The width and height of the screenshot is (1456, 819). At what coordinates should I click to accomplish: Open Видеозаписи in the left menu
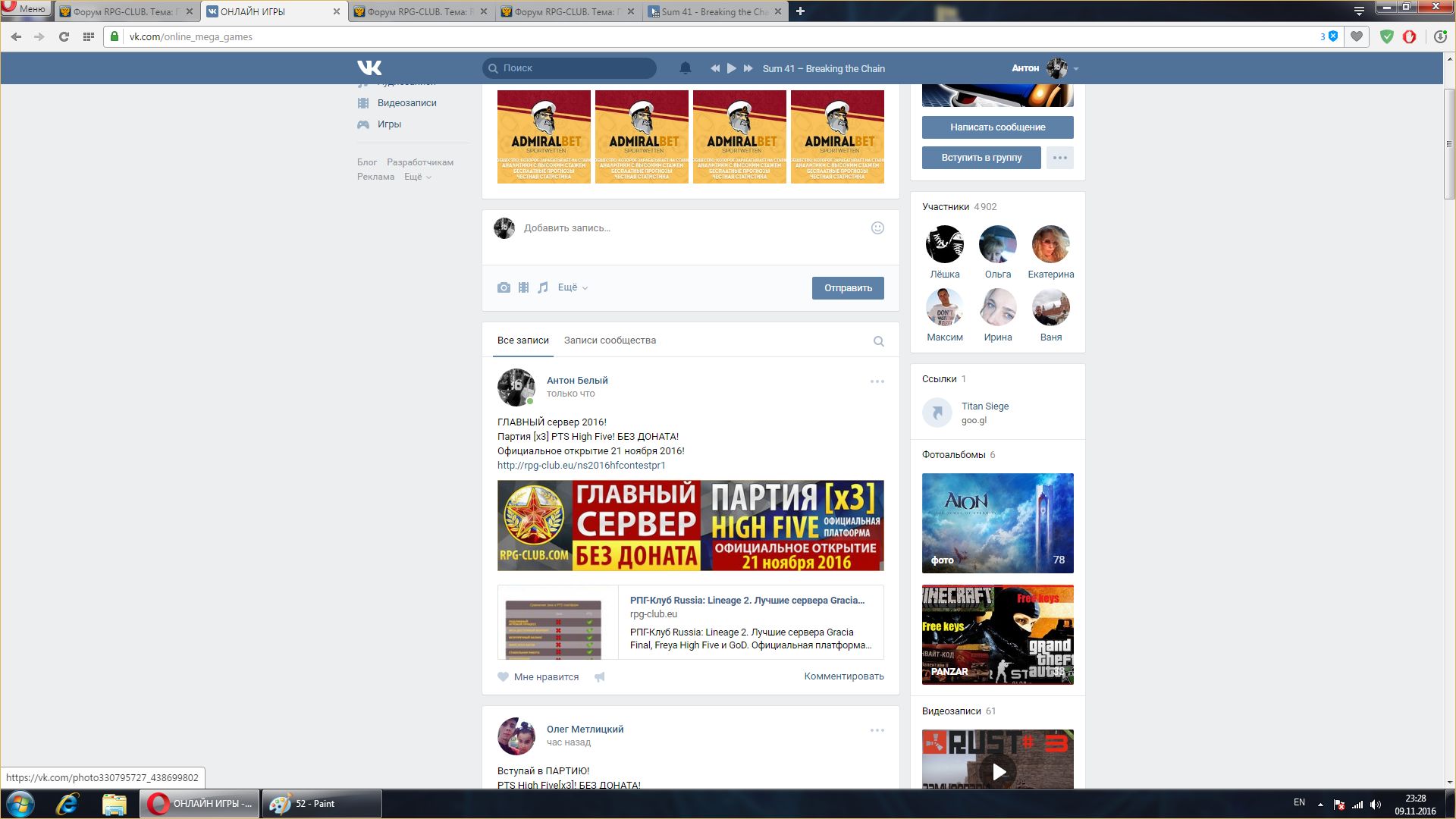pos(406,103)
